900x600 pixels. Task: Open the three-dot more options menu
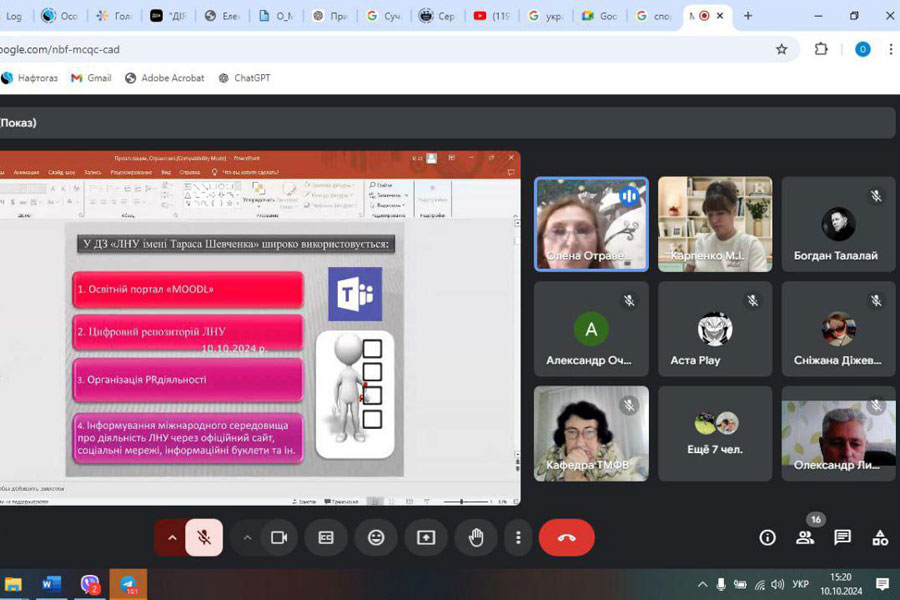coord(518,538)
